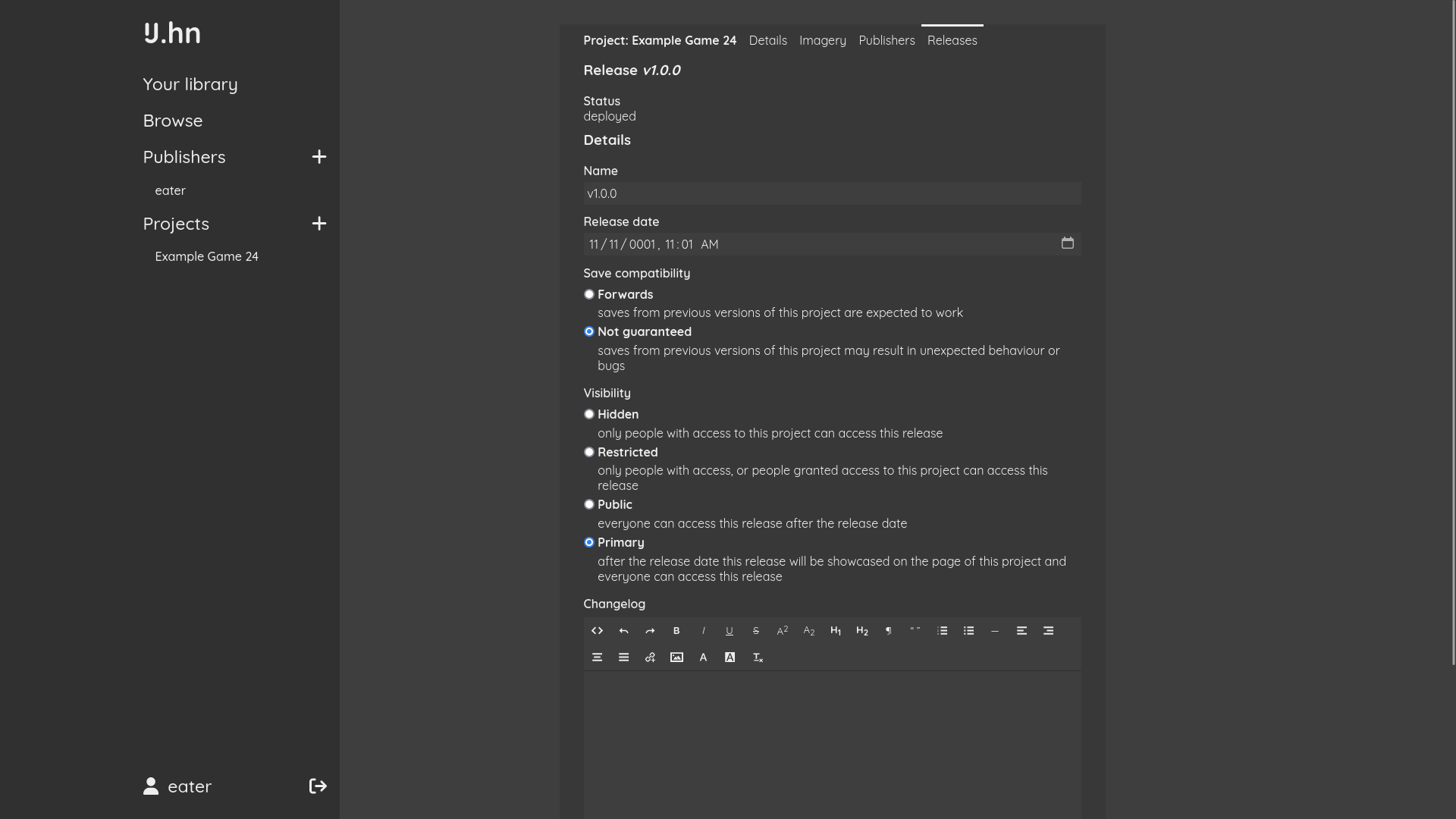Log out using the exit icon
Image resolution: width=1456 pixels, height=819 pixels.
[x=318, y=786]
